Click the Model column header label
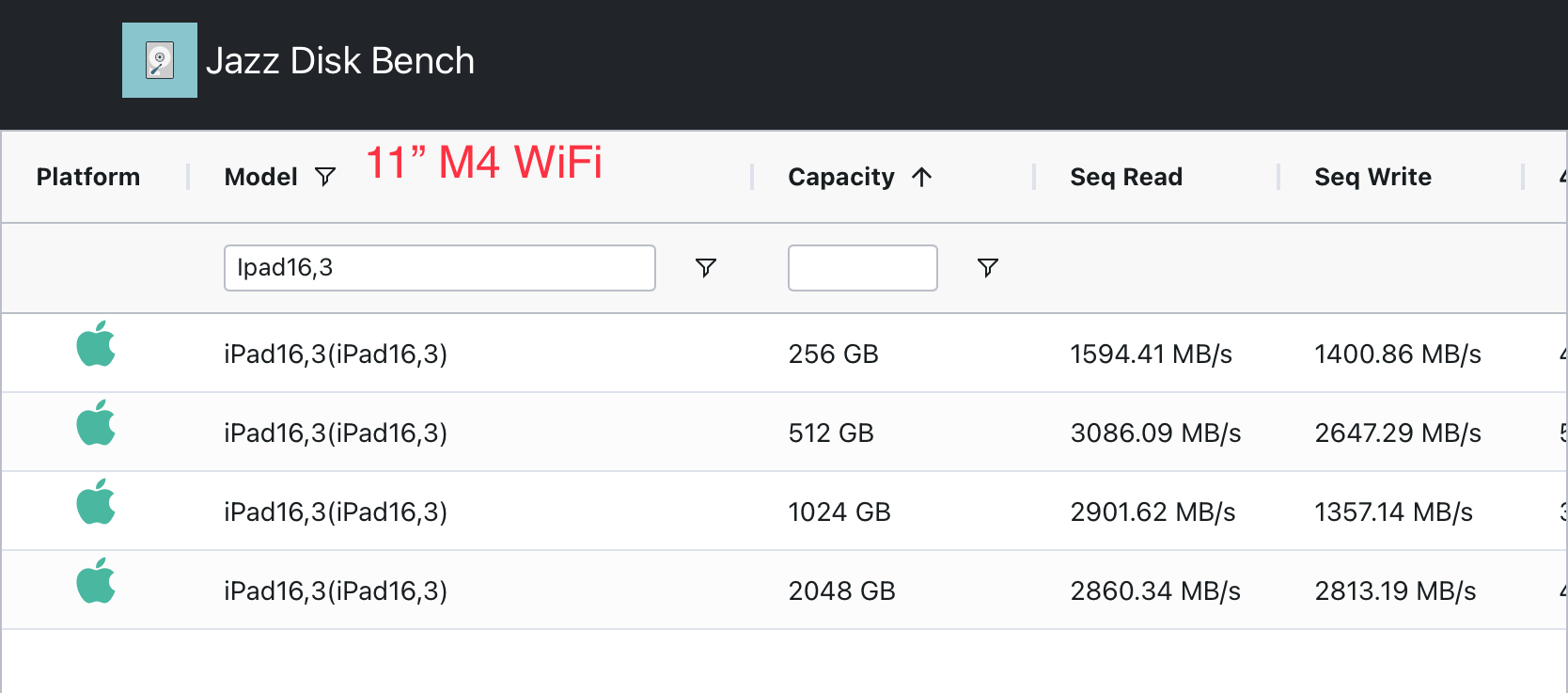The image size is (1568, 693). (x=260, y=177)
